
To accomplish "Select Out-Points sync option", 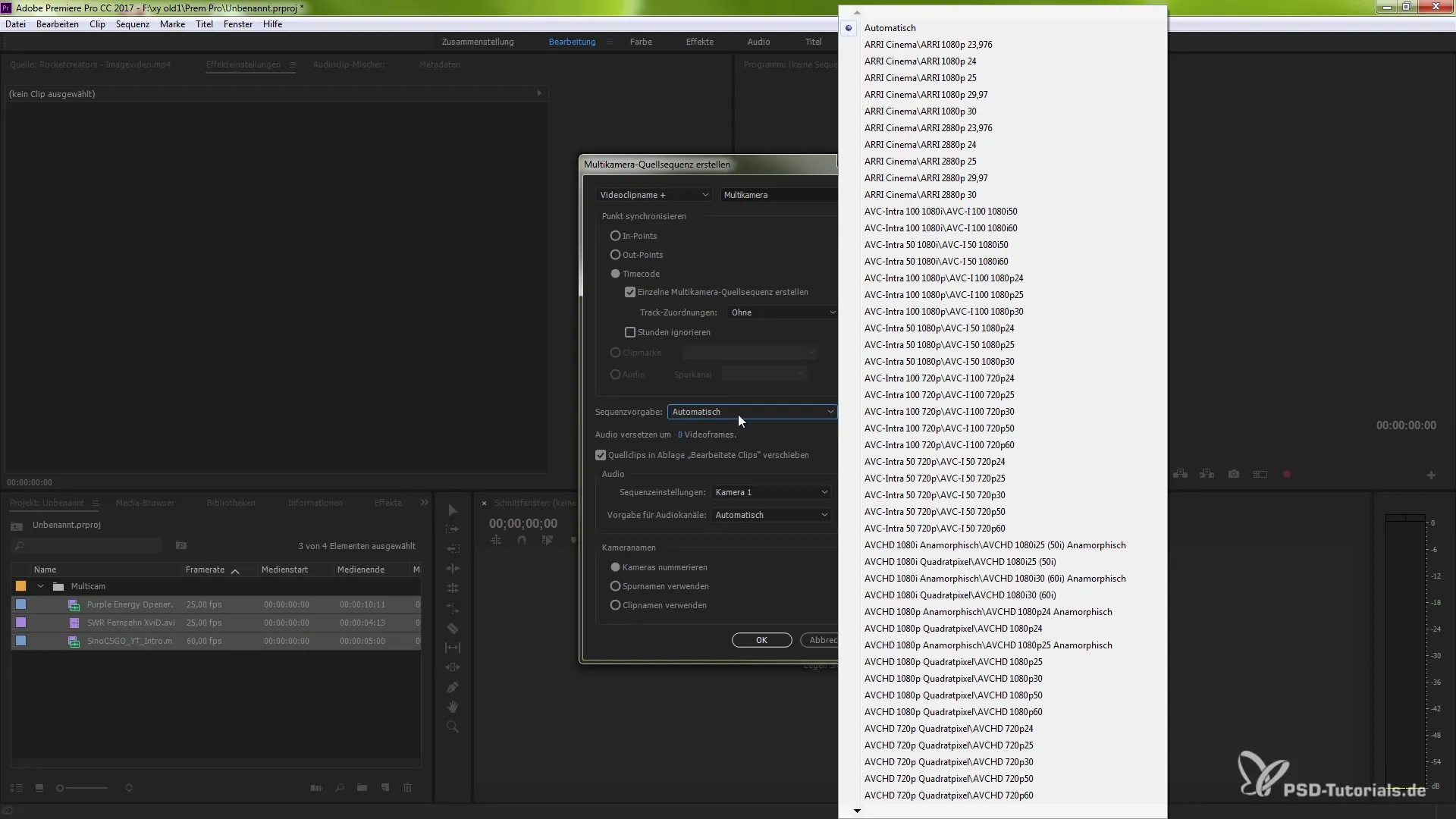I will 616,255.
